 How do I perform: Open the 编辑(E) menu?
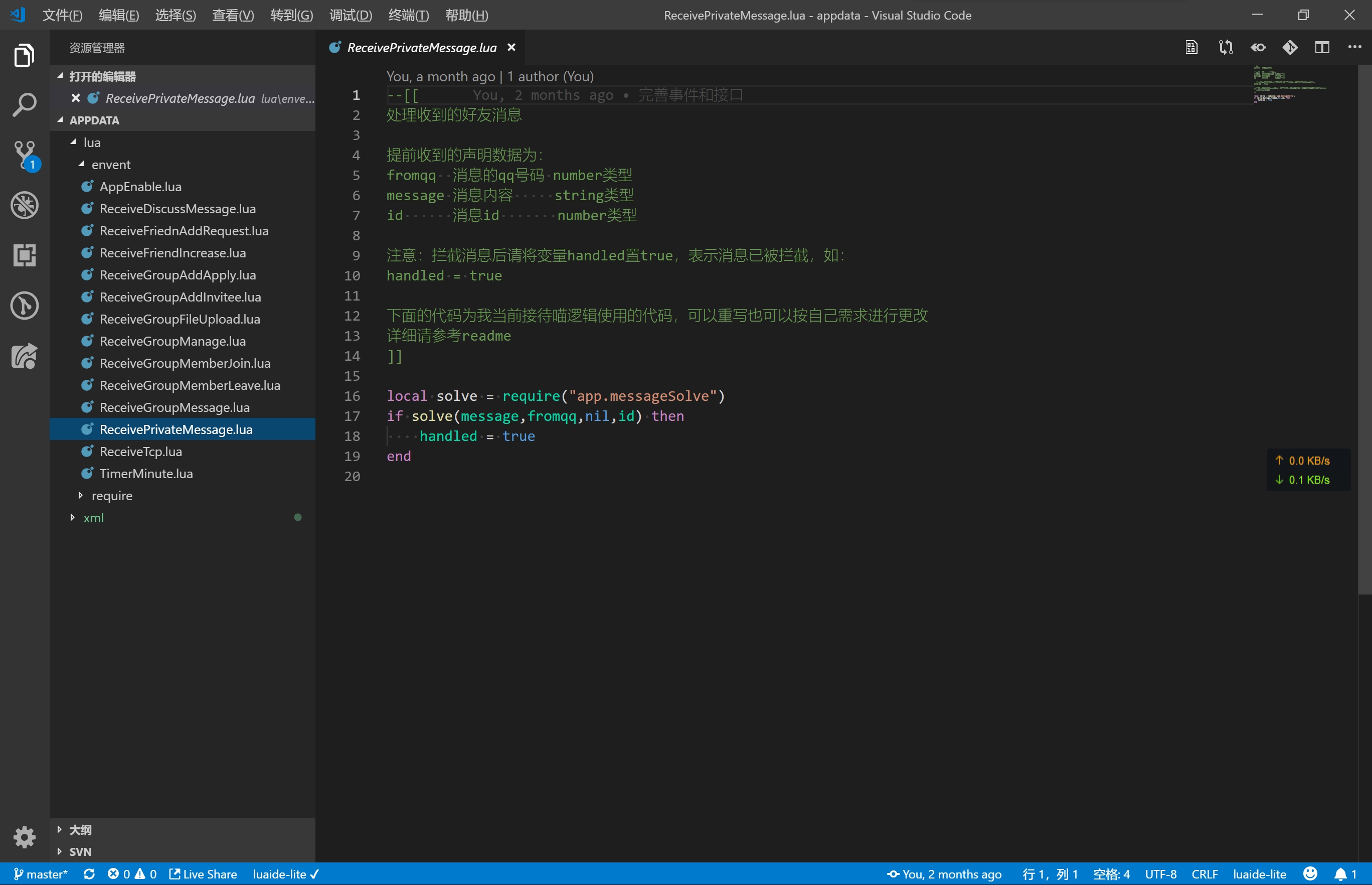(x=119, y=15)
